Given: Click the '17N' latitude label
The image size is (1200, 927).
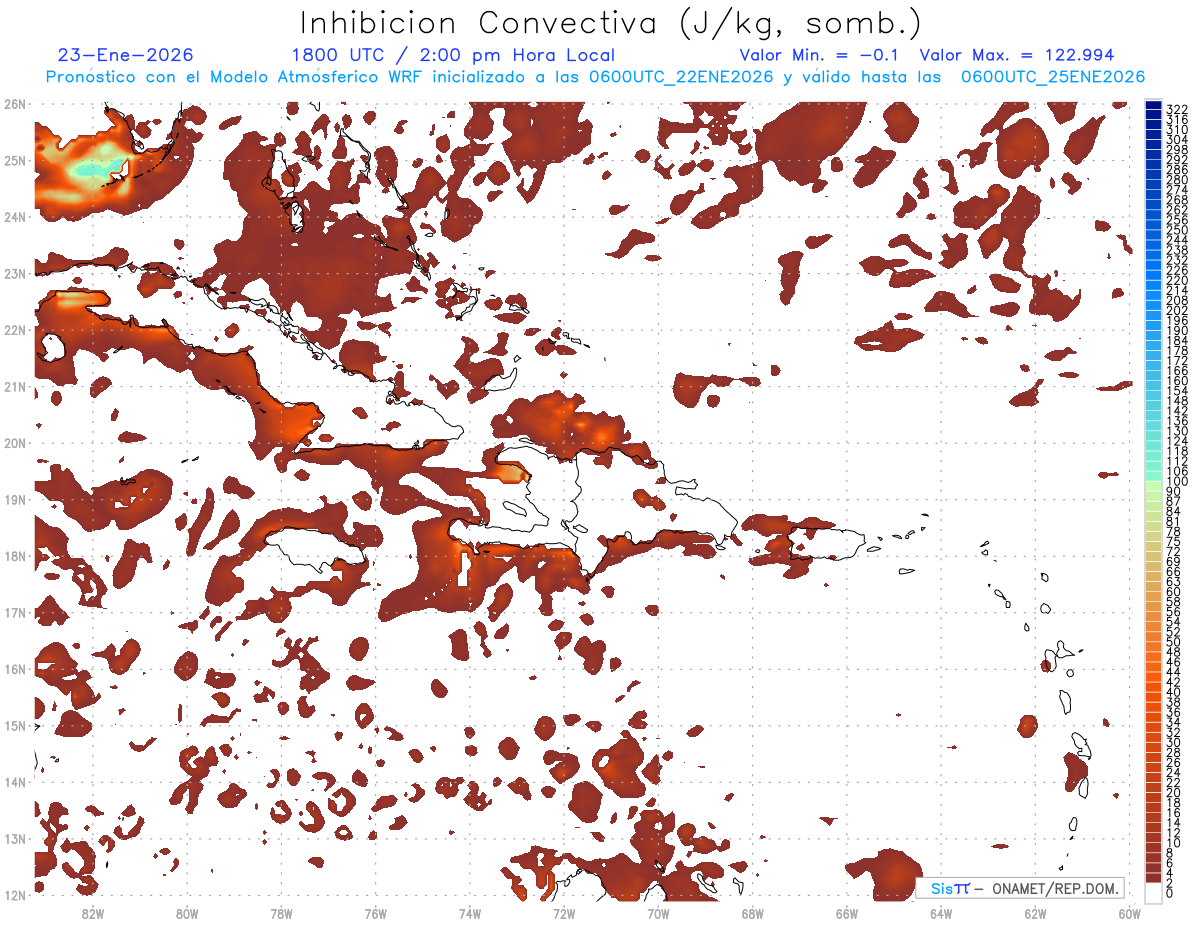Looking at the screenshot, I should pyautogui.click(x=15, y=612).
